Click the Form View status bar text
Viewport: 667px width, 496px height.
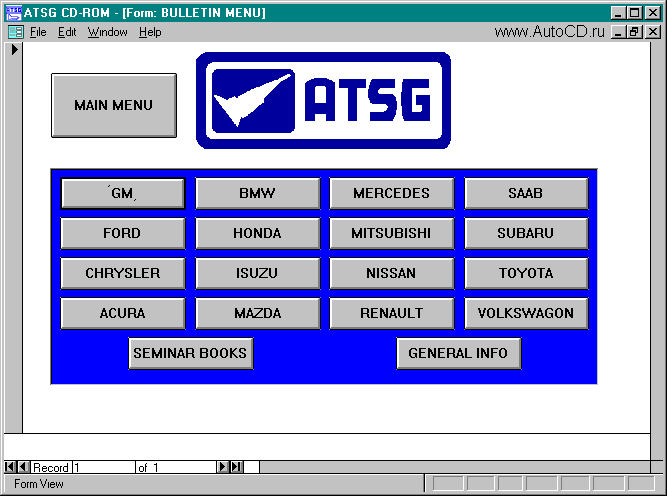click(39, 484)
